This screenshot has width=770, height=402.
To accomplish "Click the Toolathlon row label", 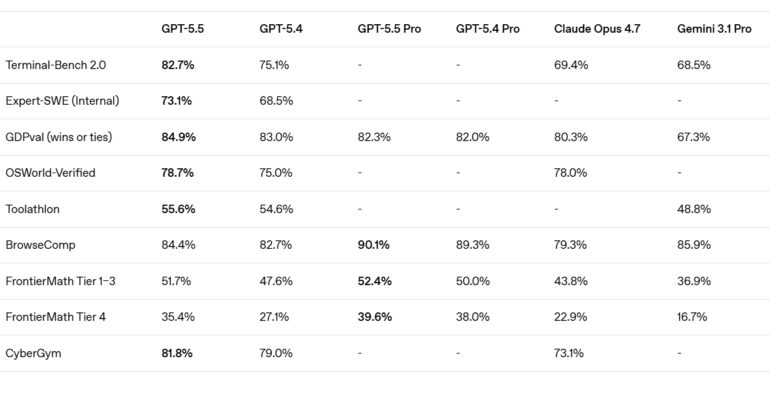I will pos(32,209).
